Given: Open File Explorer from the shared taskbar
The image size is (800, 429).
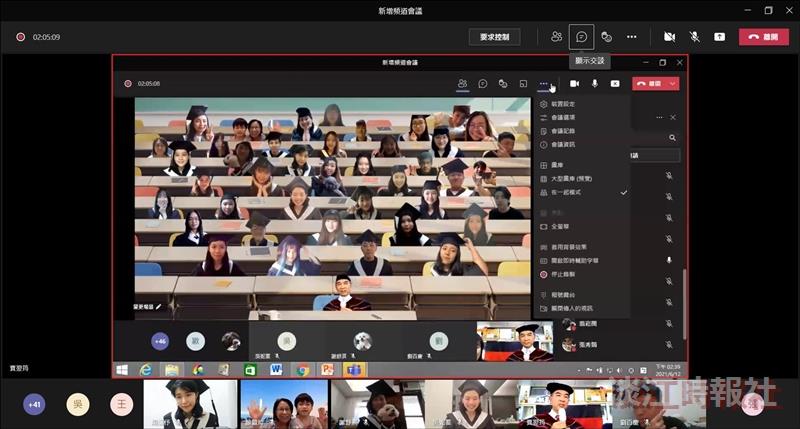Looking at the screenshot, I should (172, 370).
